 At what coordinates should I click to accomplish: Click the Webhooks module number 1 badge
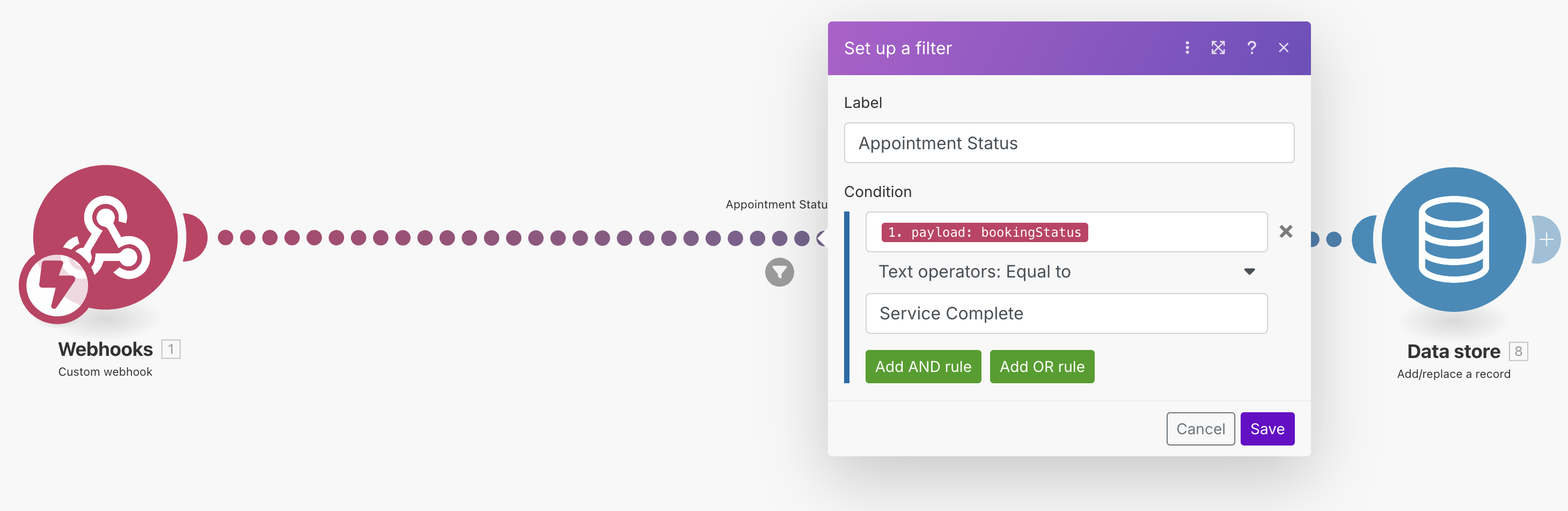click(171, 349)
